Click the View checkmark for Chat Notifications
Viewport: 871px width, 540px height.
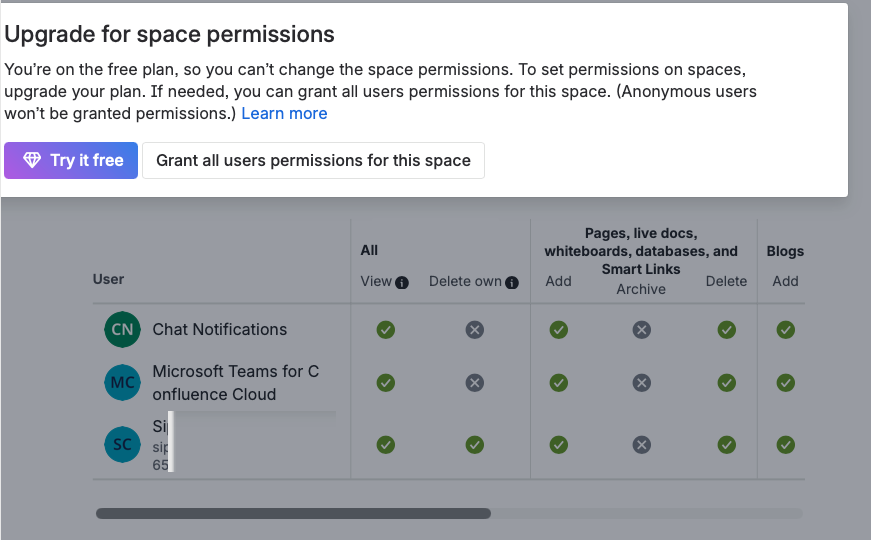click(x=386, y=330)
